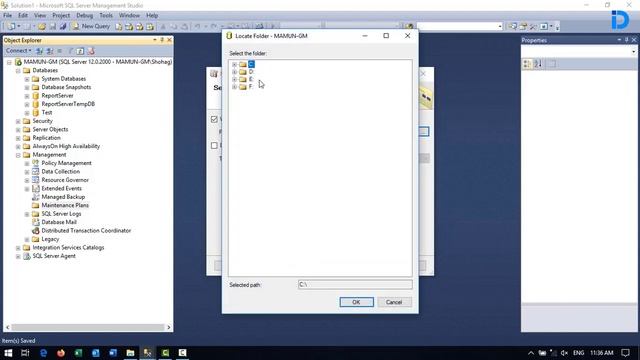Image resolution: width=640 pixels, height=360 pixels.
Task: Click the volume icon in system tray
Action: point(564,353)
